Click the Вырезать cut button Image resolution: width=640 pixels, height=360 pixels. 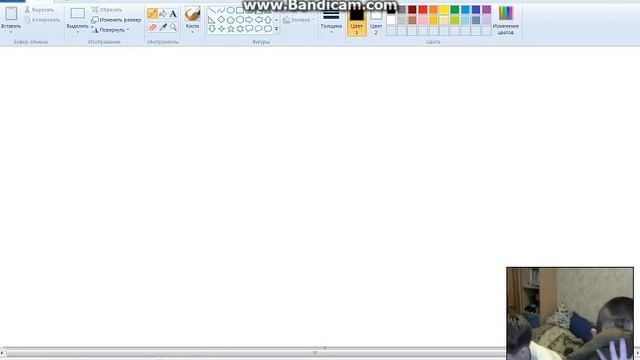[39, 10]
